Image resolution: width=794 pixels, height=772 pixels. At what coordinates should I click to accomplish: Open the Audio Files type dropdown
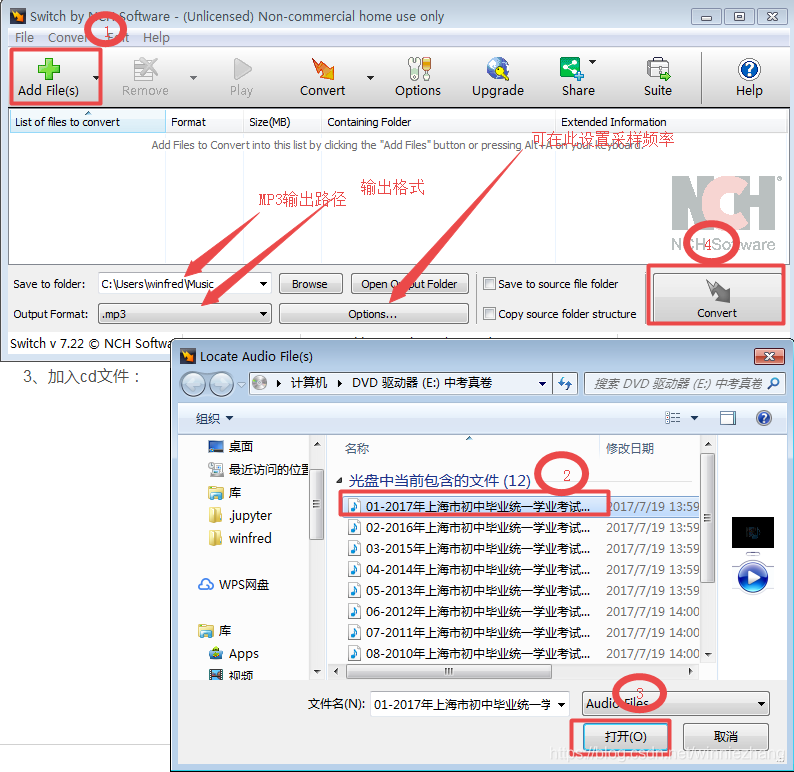pyautogui.click(x=676, y=704)
